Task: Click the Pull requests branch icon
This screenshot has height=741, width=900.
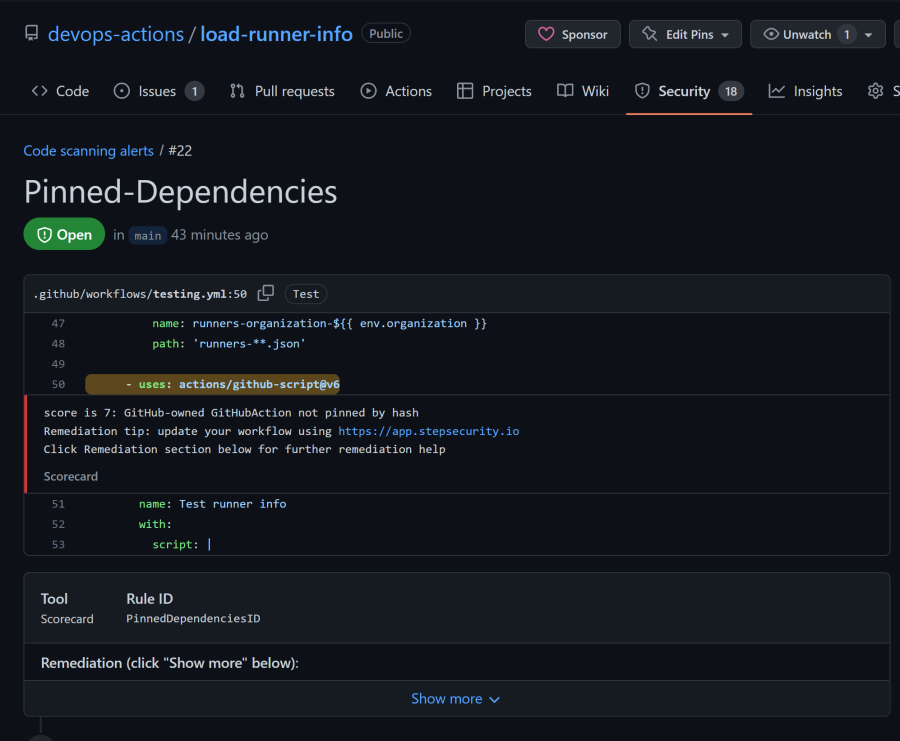Action: [237, 91]
